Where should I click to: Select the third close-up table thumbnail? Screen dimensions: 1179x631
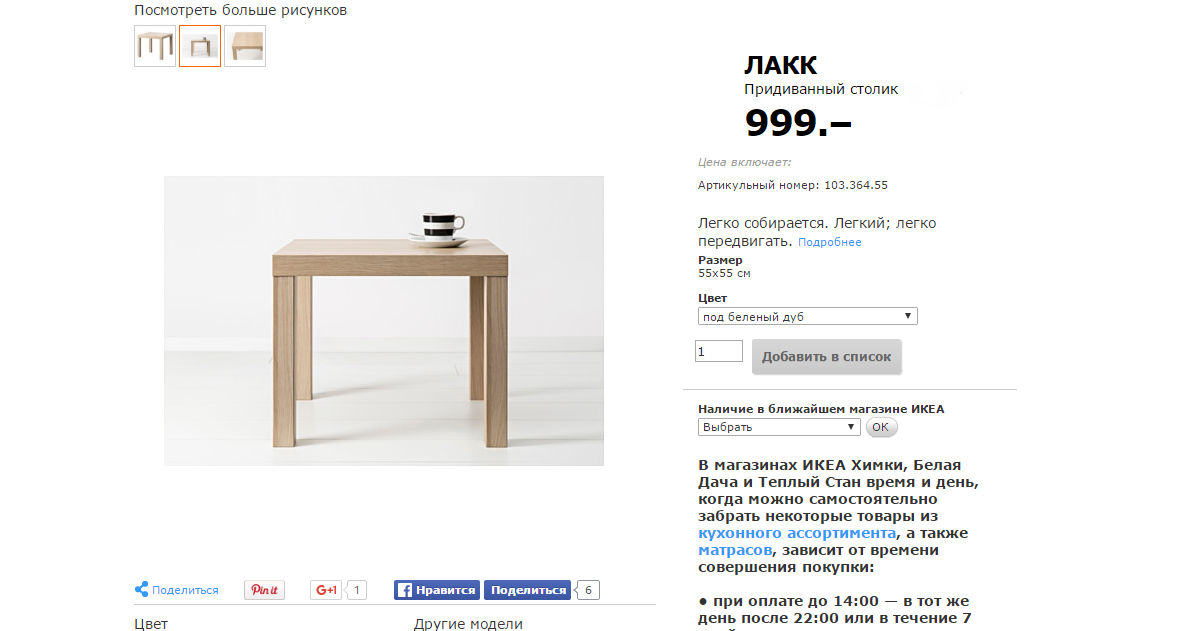coord(245,46)
